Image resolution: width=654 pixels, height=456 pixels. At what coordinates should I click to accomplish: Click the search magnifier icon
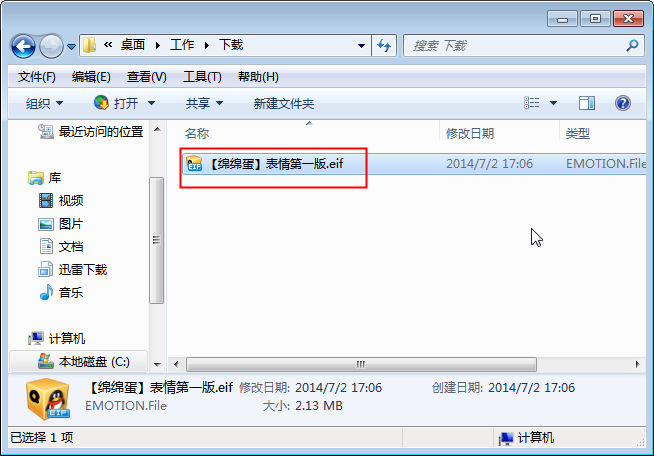(632, 45)
